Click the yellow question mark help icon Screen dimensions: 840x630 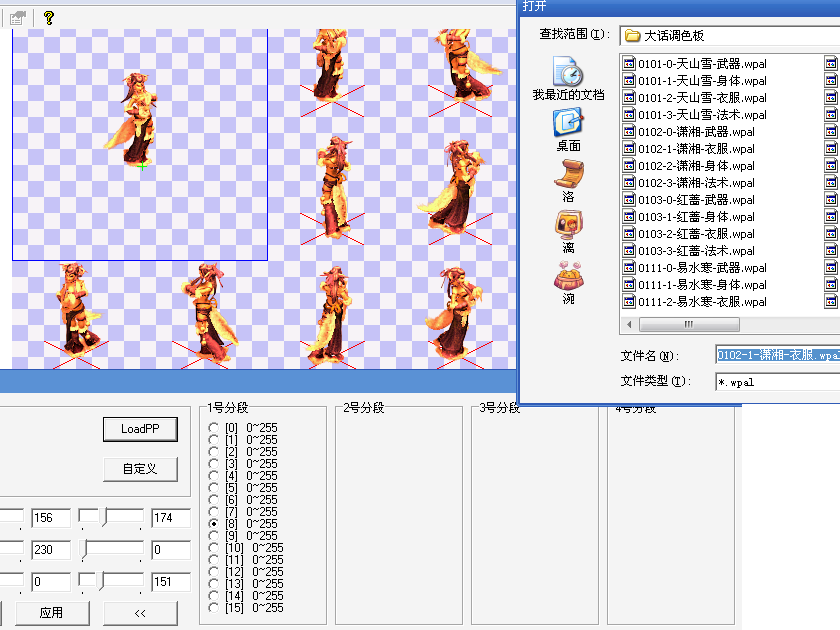49,18
